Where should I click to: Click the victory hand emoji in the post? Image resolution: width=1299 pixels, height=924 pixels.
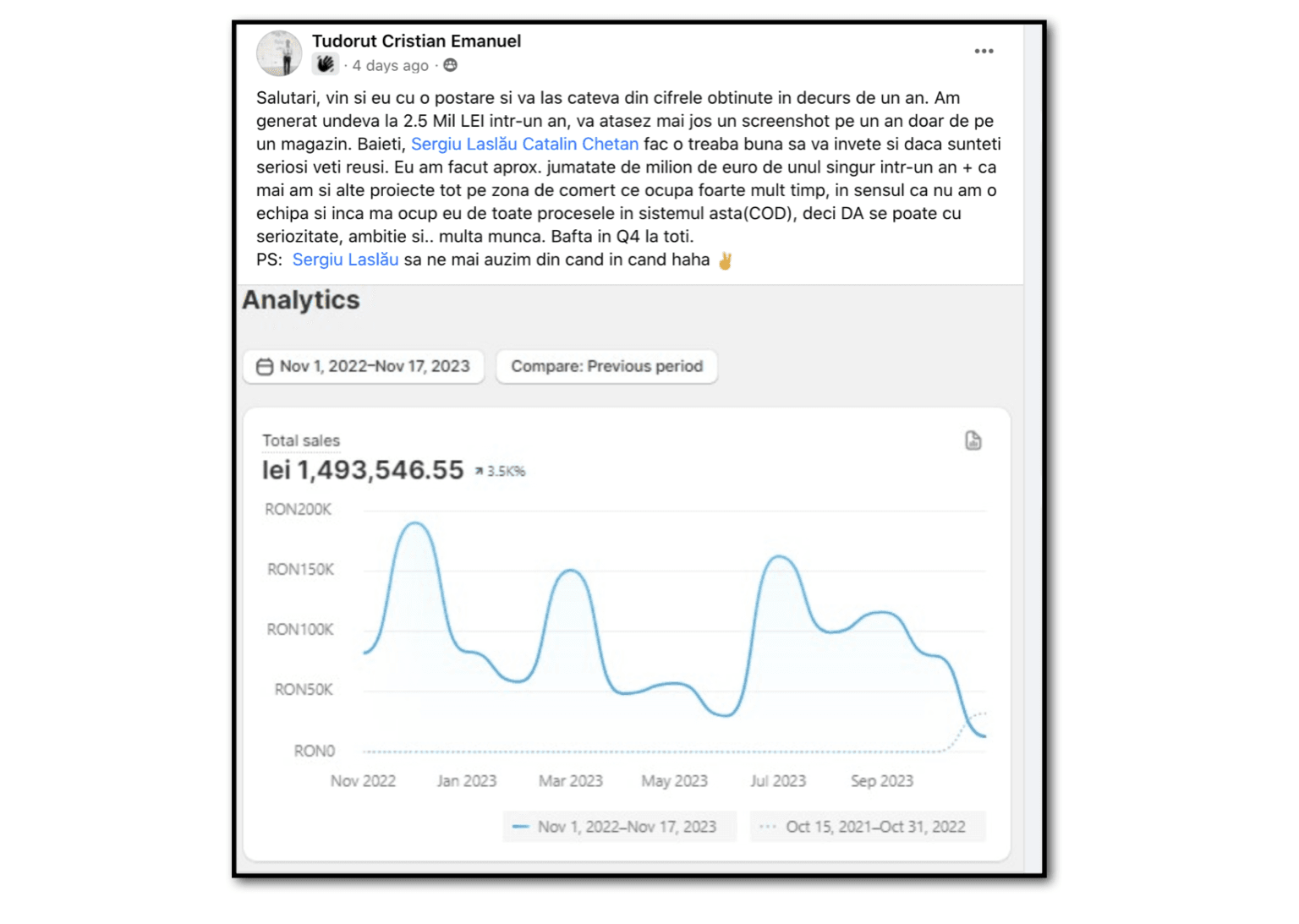tap(726, 260)
